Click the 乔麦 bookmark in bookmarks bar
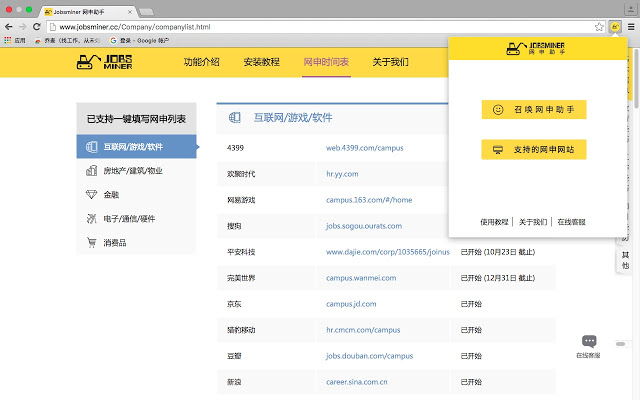This screenshot has width=640, height=400. (x=67, y=40)
